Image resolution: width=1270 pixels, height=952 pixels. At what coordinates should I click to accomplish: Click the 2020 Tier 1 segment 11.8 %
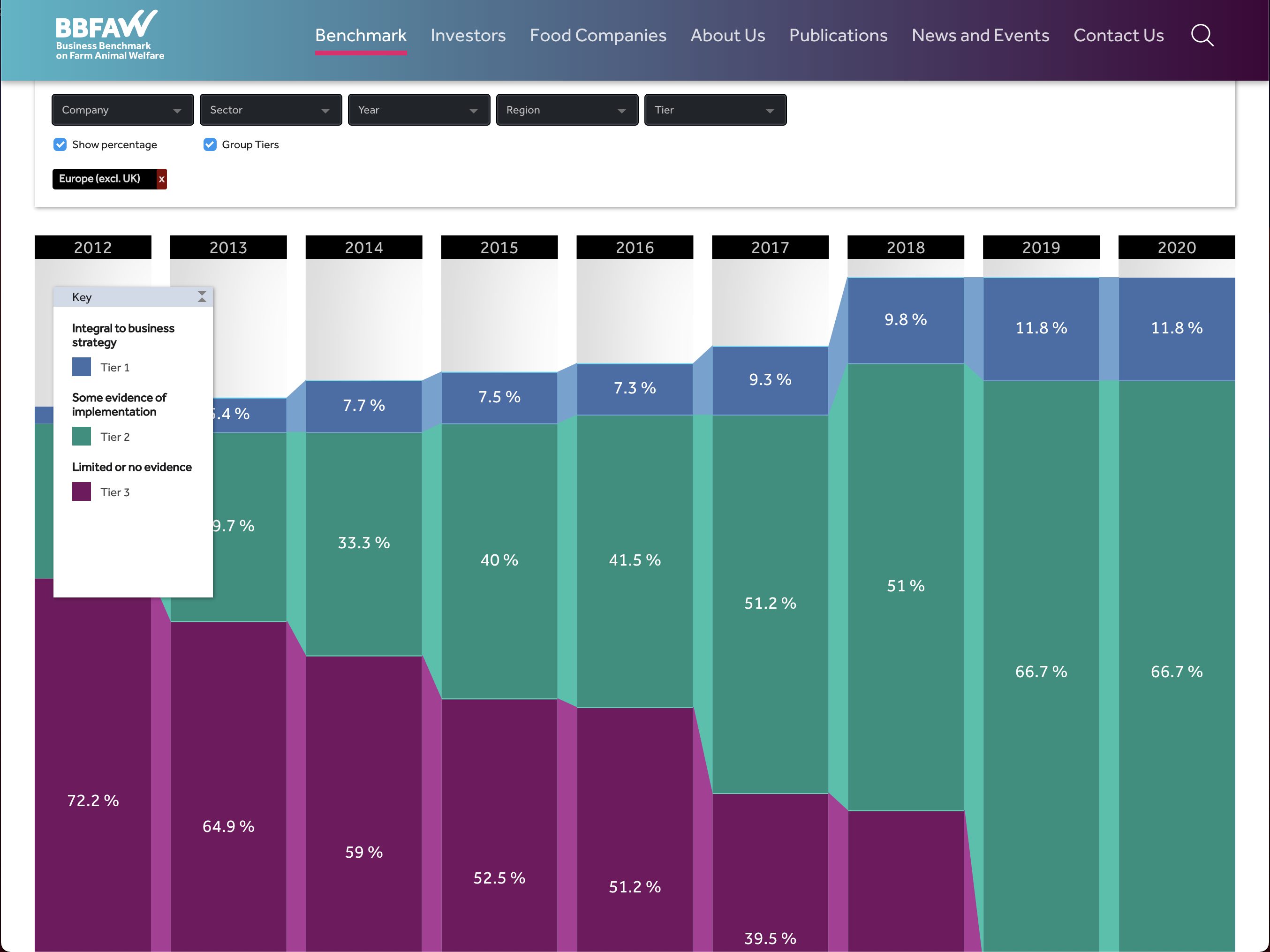[x=1177, y=328]
